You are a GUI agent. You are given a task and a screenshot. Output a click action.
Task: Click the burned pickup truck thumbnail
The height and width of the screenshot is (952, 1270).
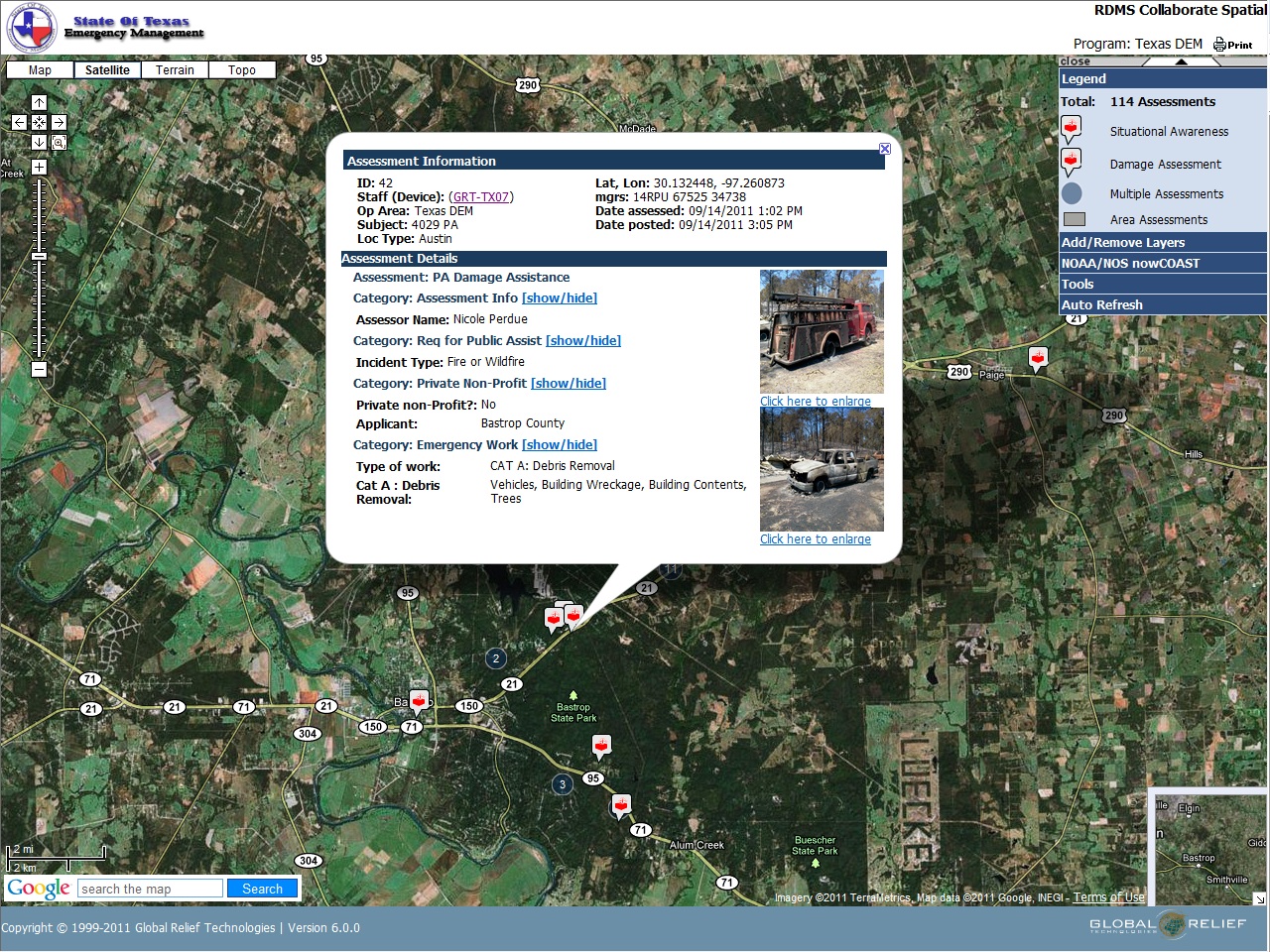click(x=822, y=470)
